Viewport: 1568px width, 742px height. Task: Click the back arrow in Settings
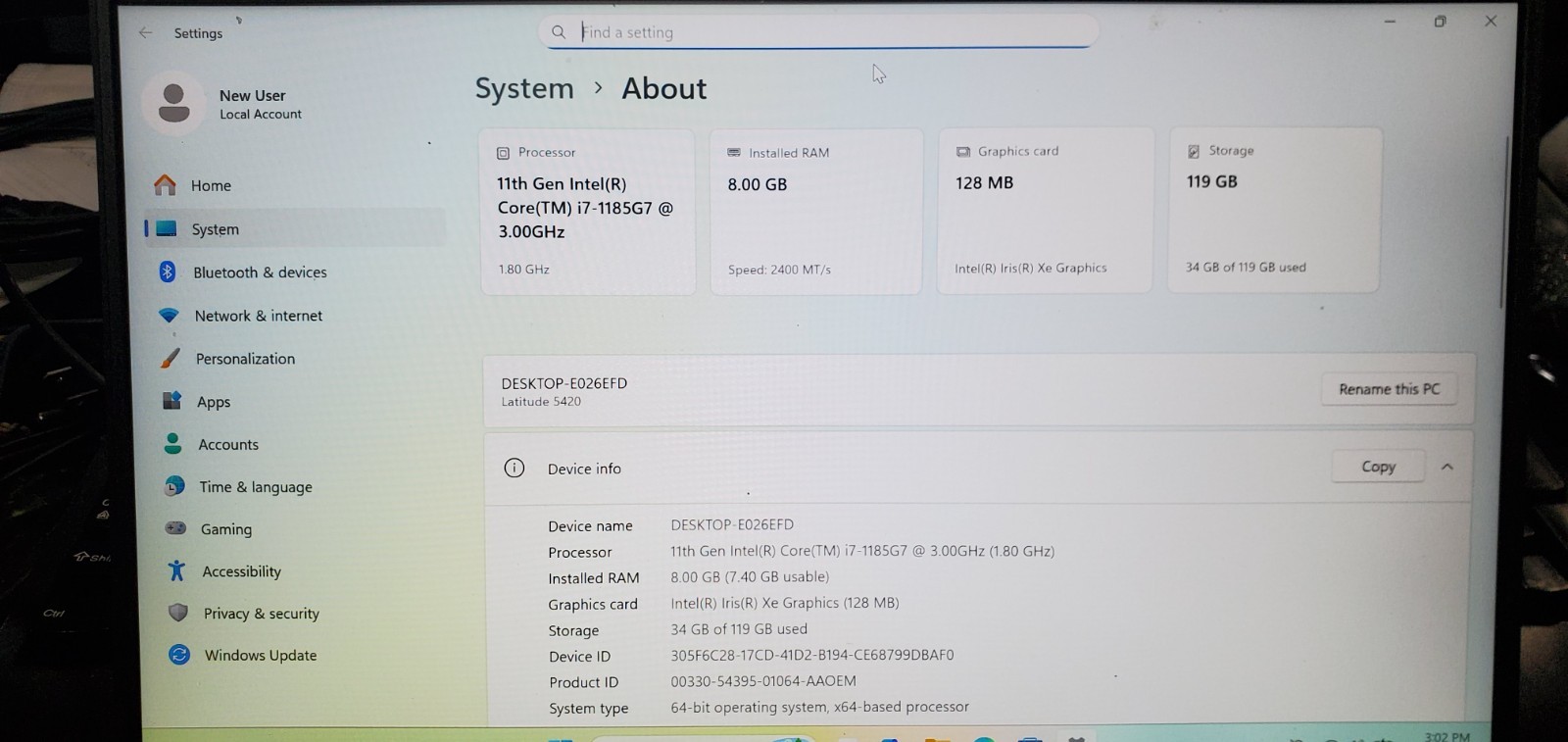[146, 32]
